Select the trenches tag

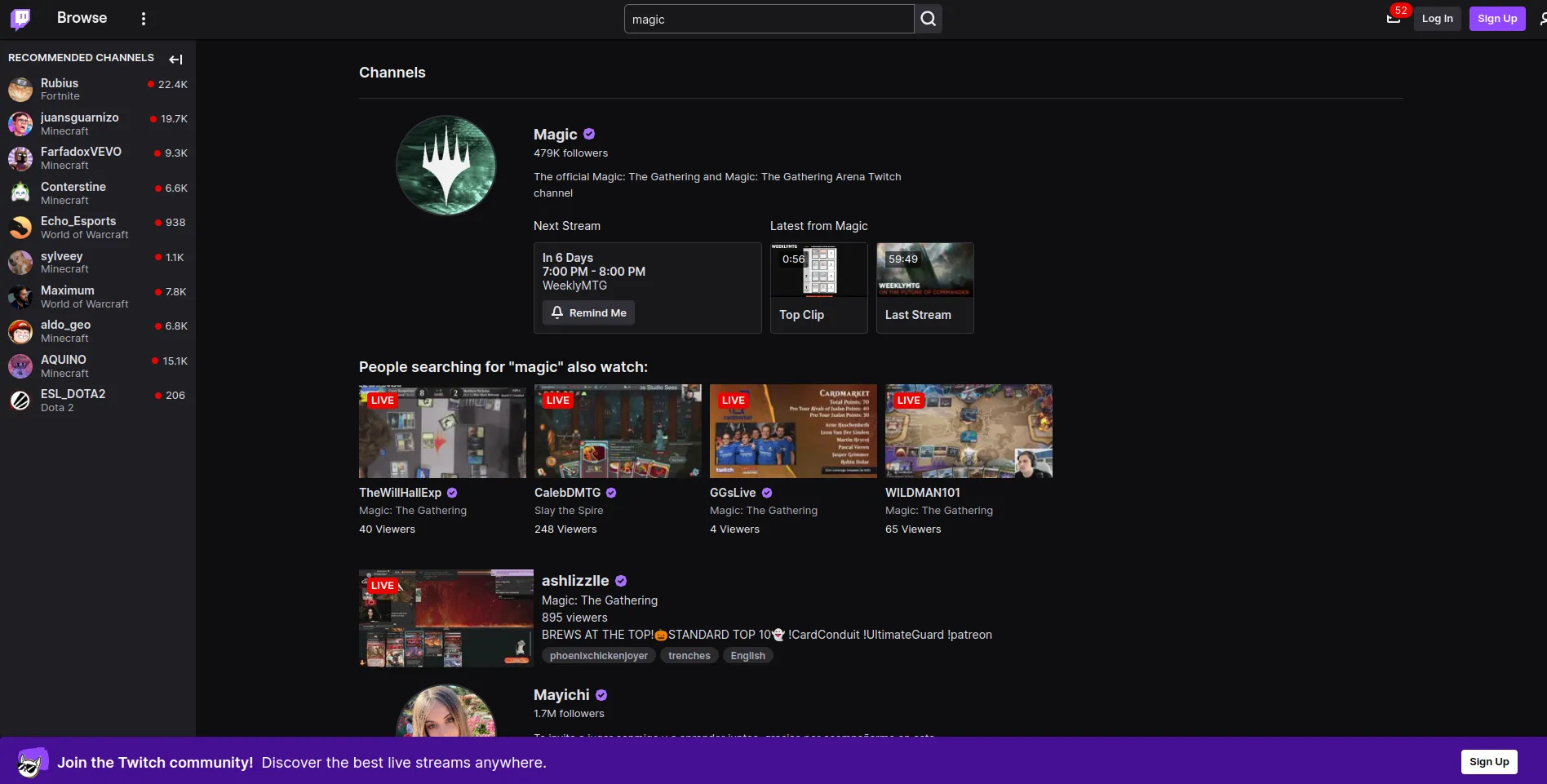coord(689,656)
